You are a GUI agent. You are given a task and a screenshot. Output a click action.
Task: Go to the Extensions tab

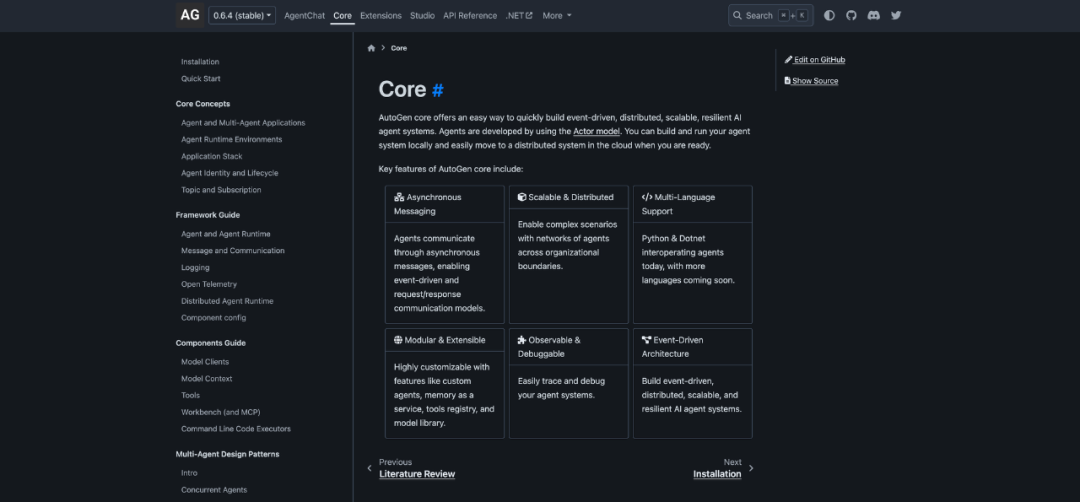click(x=381, y=15)
